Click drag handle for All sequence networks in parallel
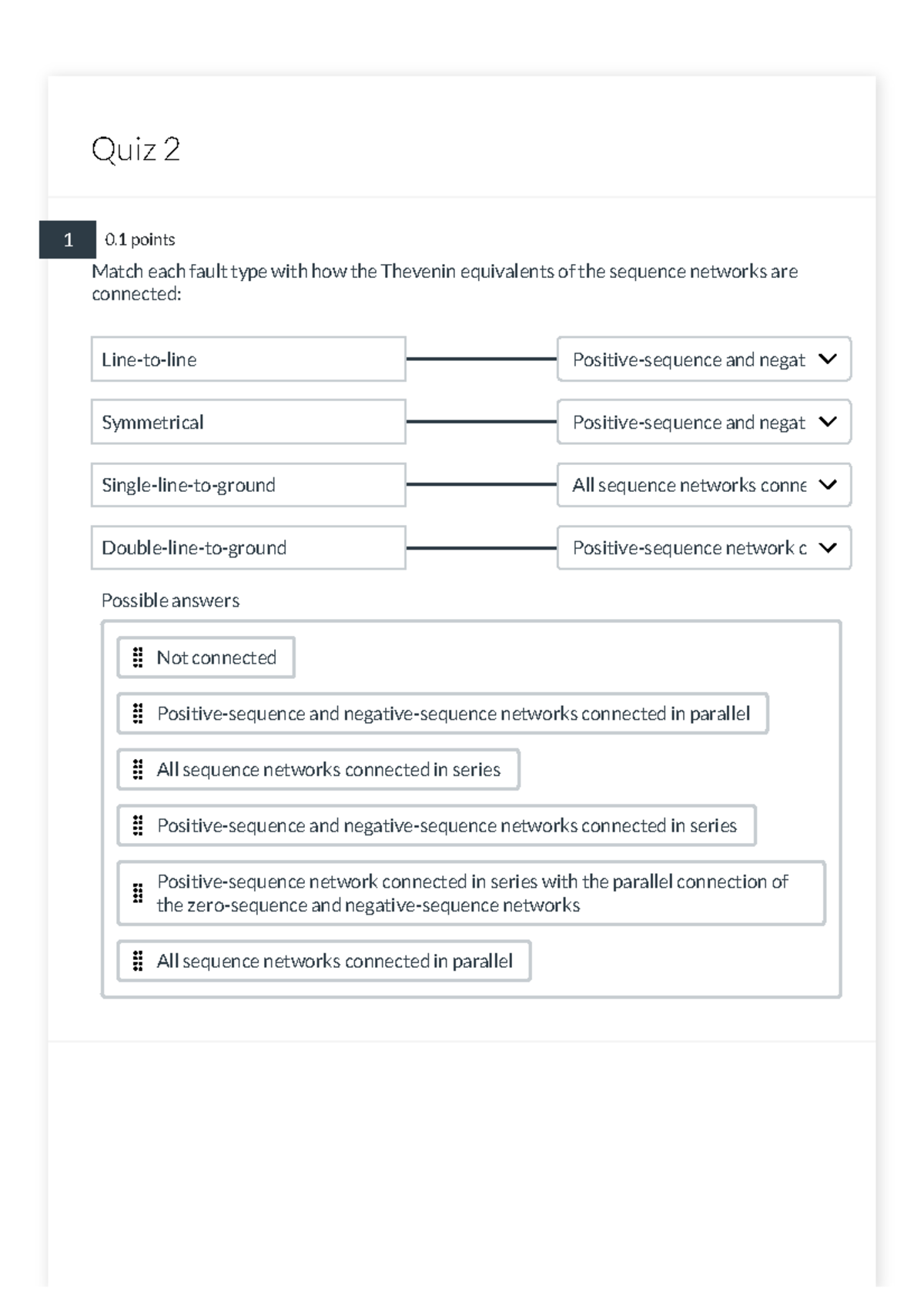Image resolution: width=924 pixels, height=1308 pixels. coord(138,961)
